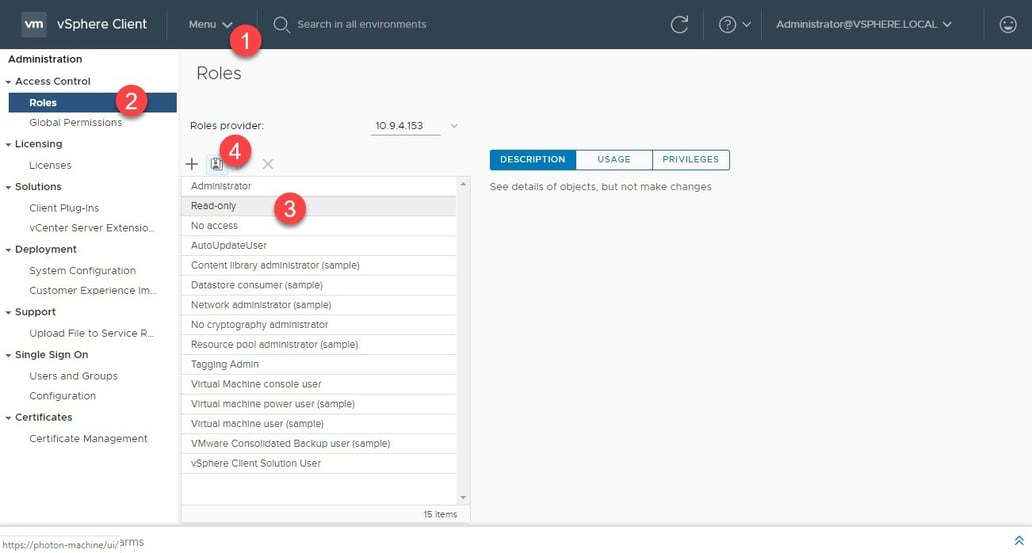
Task: Open the help question mark menu
Action: 733,25
